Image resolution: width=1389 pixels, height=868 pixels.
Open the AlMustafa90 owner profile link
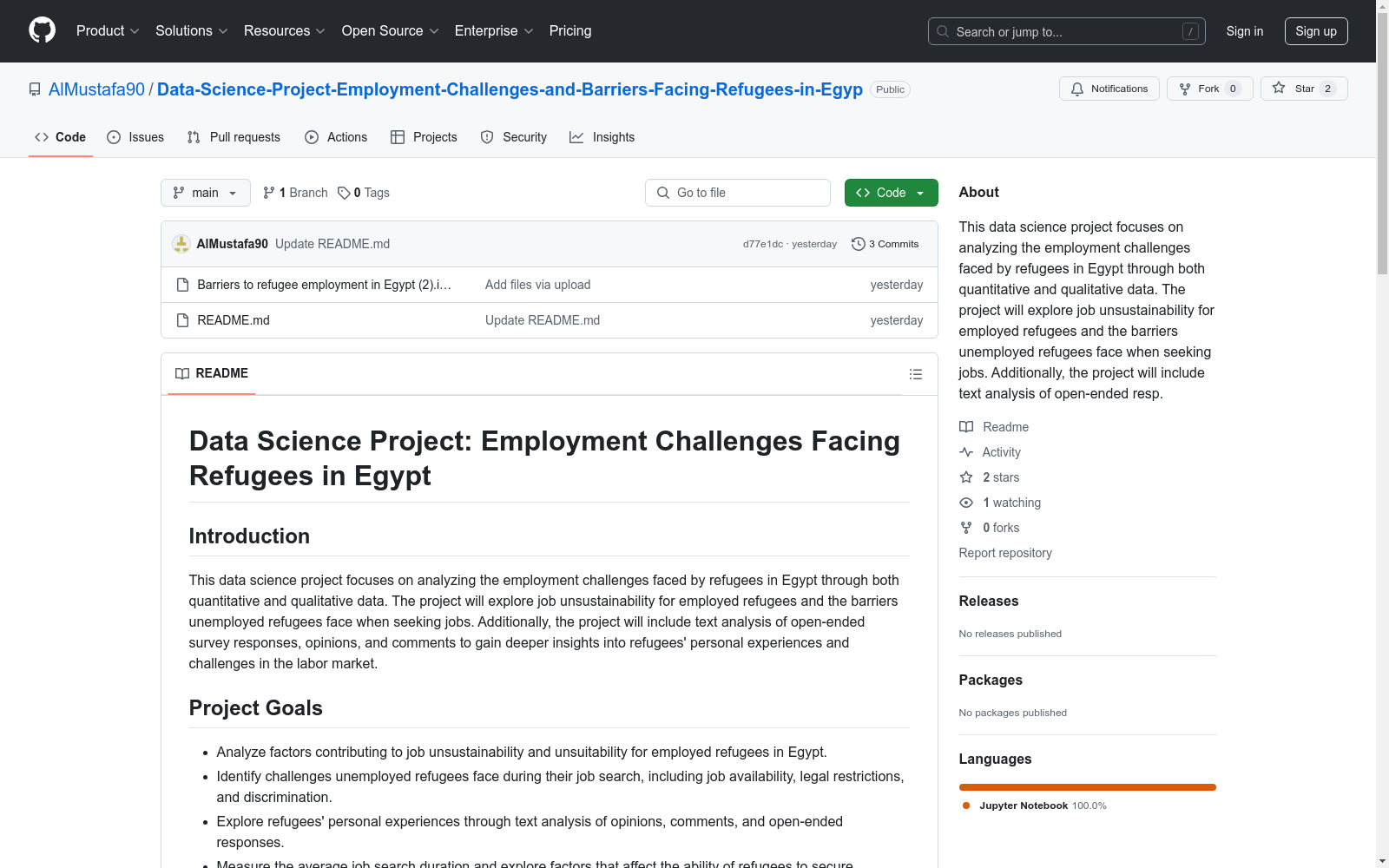(x=96, y=89)
